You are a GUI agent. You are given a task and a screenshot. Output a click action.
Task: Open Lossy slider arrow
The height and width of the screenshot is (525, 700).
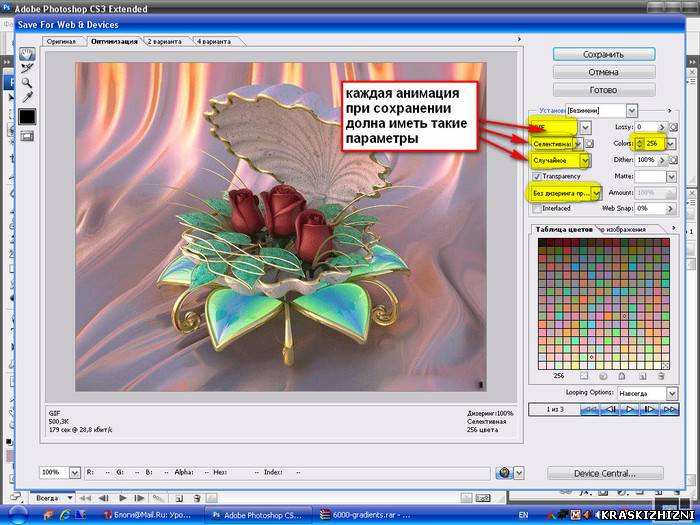click(662, 127)
